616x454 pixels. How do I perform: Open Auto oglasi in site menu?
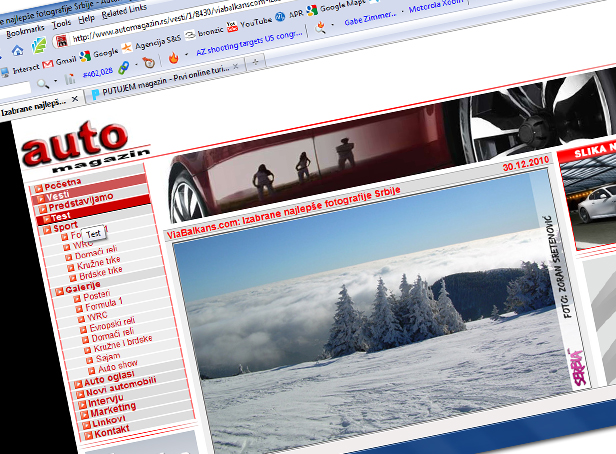click(109, 378)
